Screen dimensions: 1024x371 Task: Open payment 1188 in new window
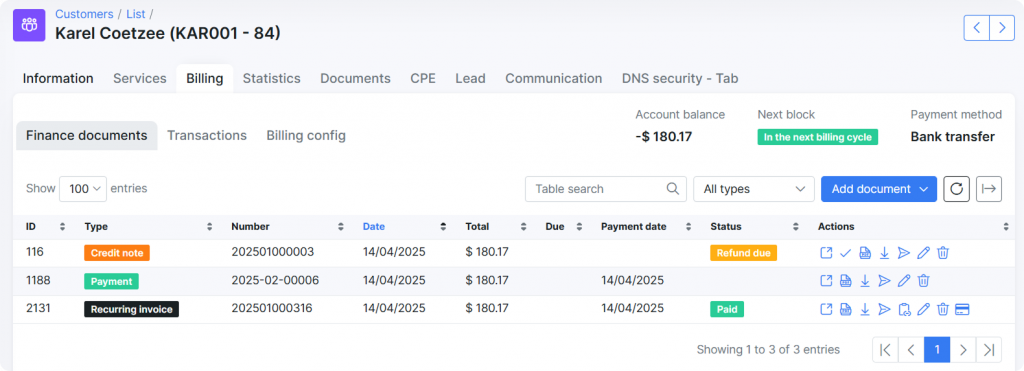[x=826, y=281]
